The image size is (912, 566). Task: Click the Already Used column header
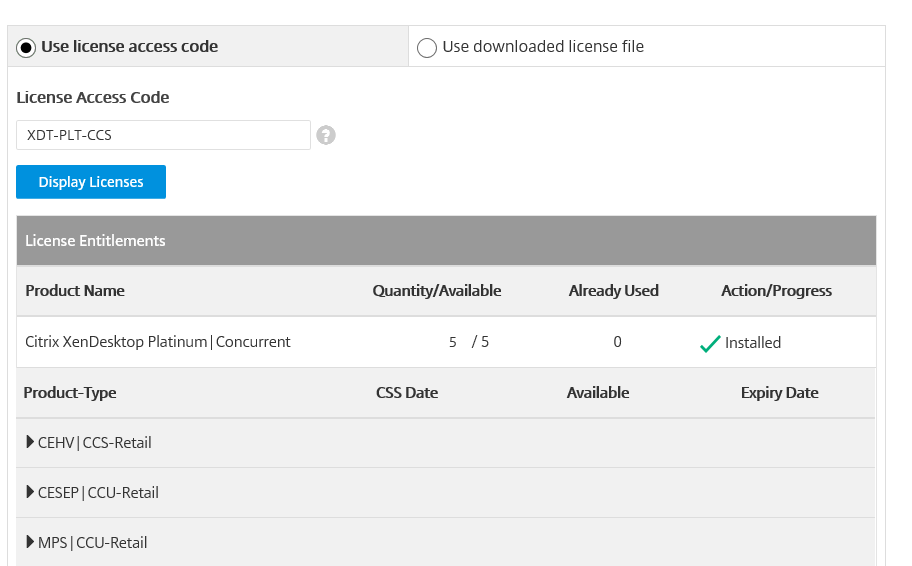point(613,291)
